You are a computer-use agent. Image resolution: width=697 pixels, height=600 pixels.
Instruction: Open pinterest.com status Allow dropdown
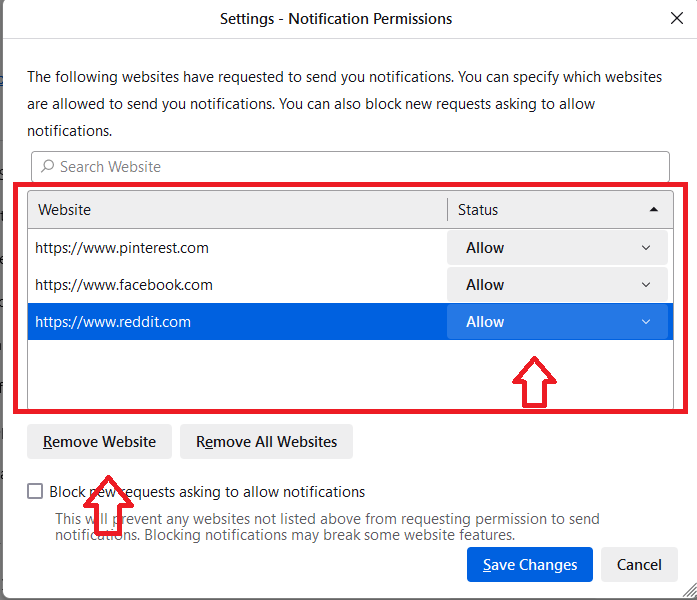pos(557,248)
